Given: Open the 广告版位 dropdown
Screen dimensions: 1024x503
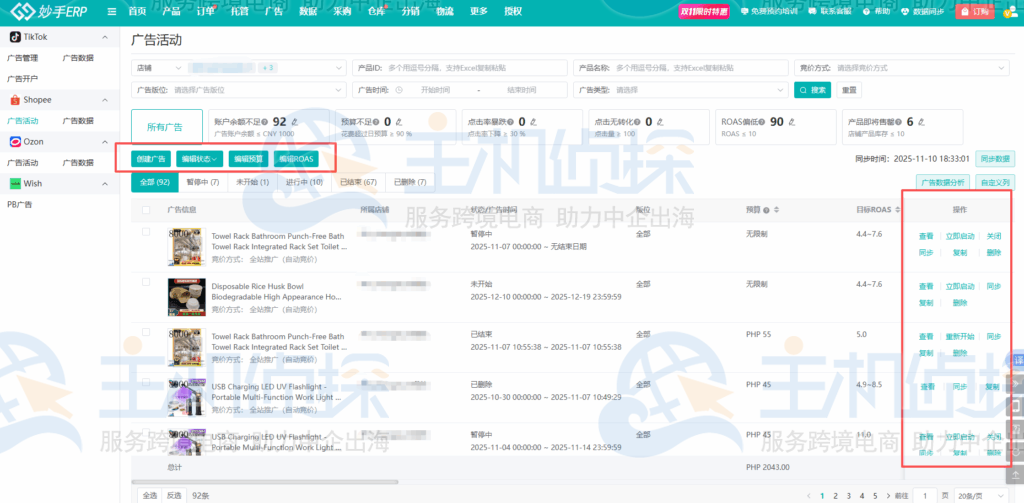Looking at the screenshot, I should coord(239,90).
